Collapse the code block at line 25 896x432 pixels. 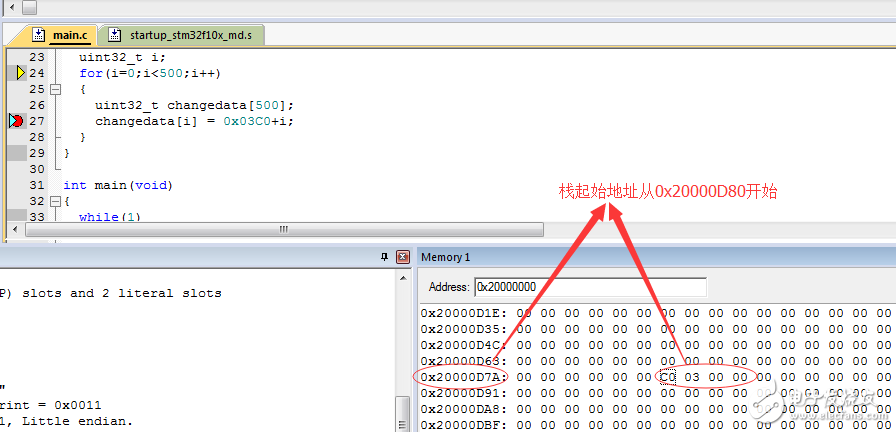pyautogui.click(x=55, y=89)
